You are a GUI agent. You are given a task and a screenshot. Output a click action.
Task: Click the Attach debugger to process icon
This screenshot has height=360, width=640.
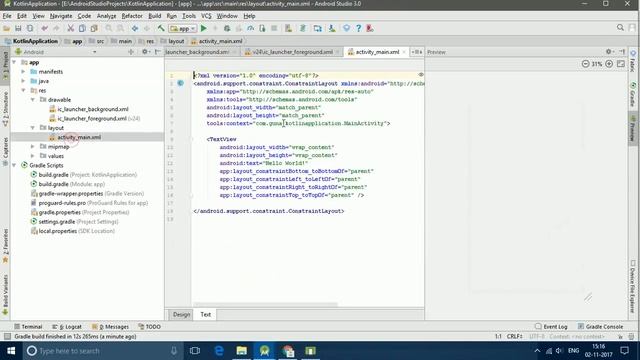[x=262, y=29]
